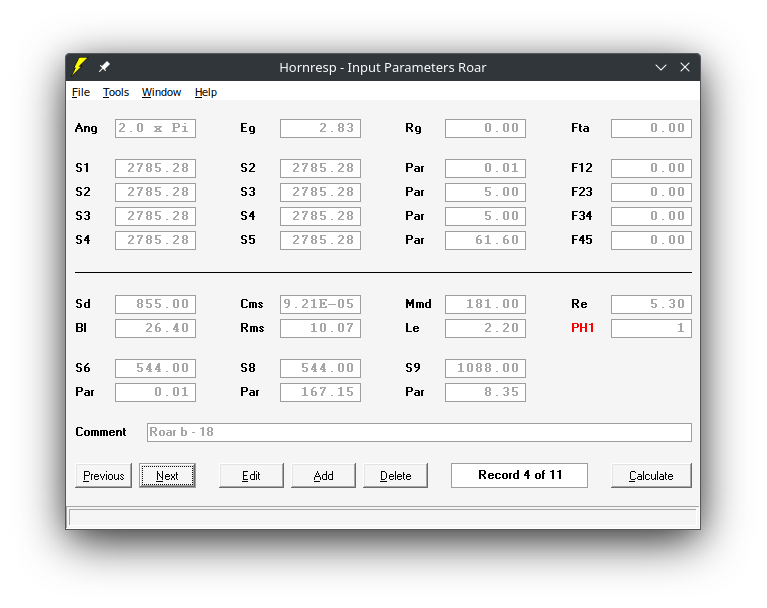This screenshot has height=608, width=767.
Task: Click the pin window icon
Action: 104,67
